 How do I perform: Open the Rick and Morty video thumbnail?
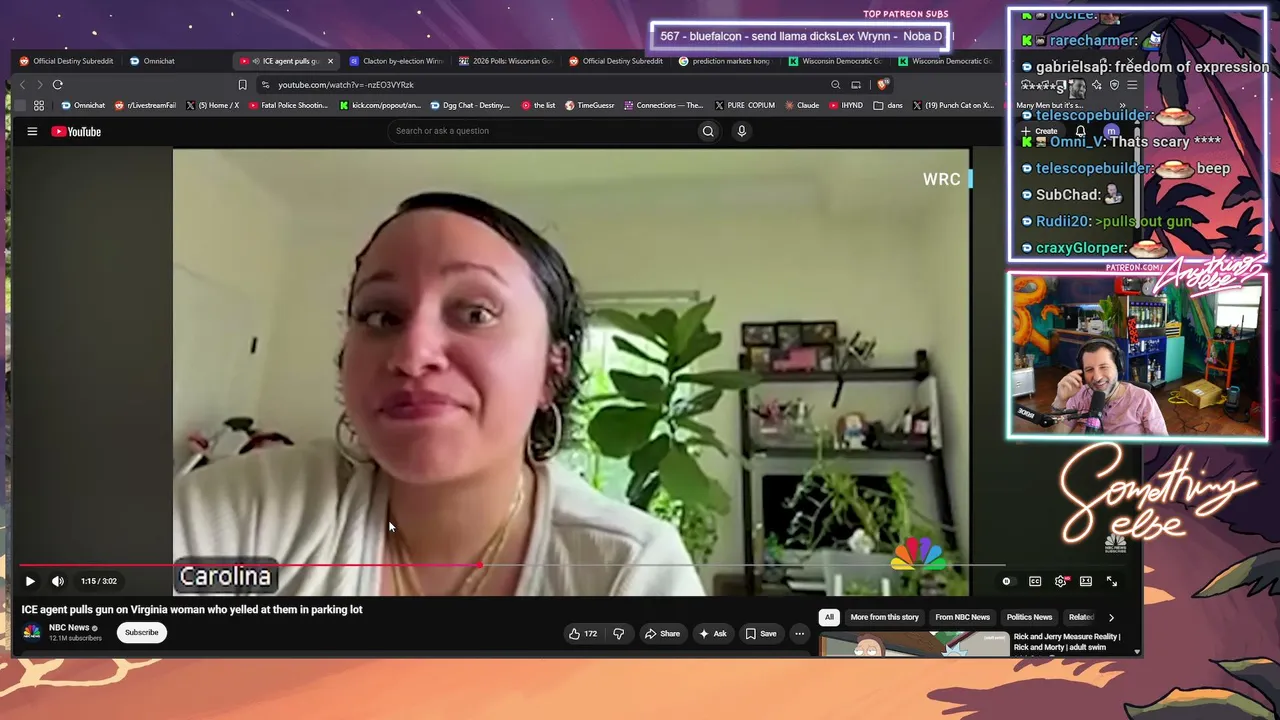[x=915, y=644]
